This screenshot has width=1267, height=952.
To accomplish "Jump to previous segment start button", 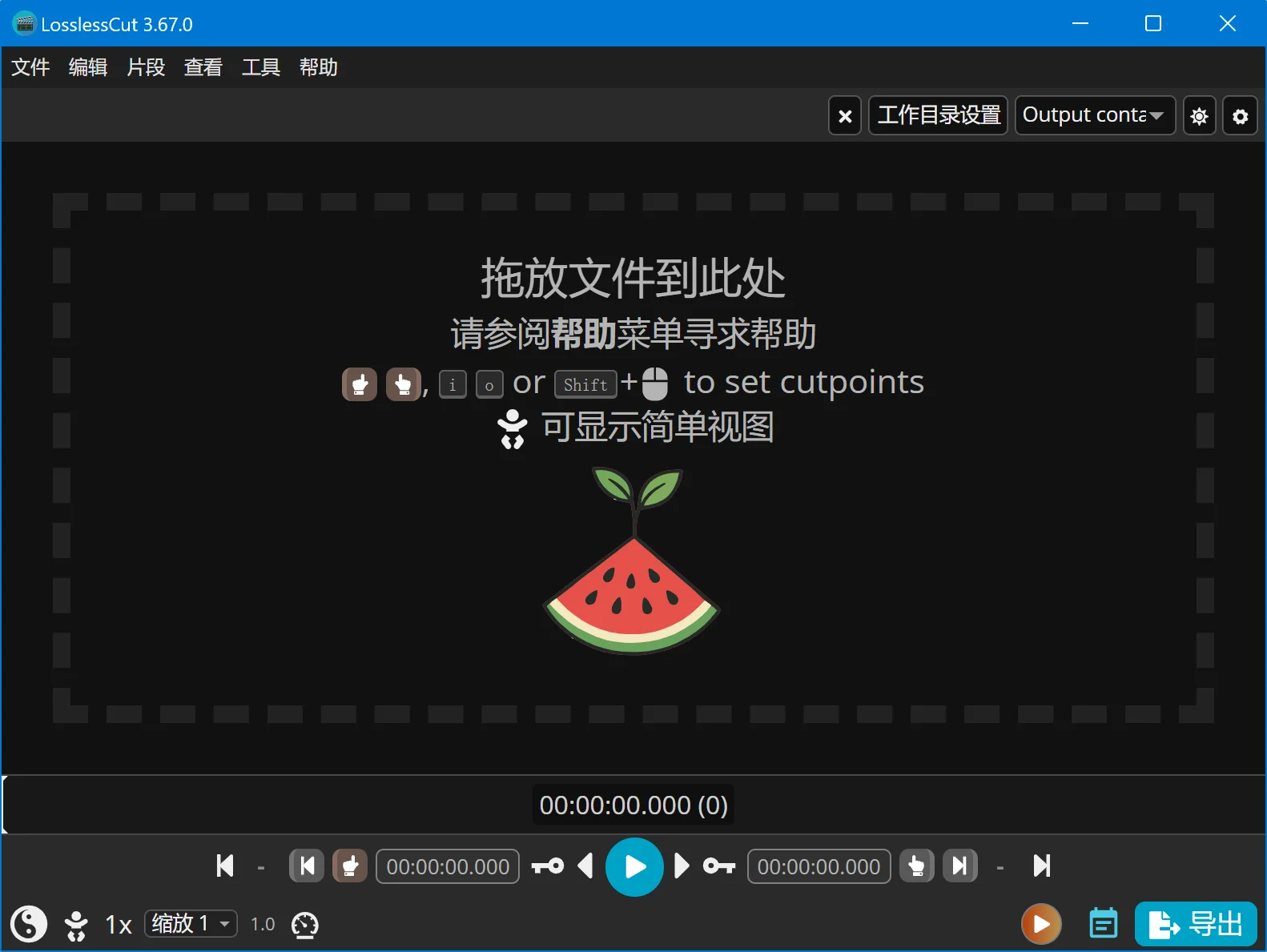I will (307, 866).
